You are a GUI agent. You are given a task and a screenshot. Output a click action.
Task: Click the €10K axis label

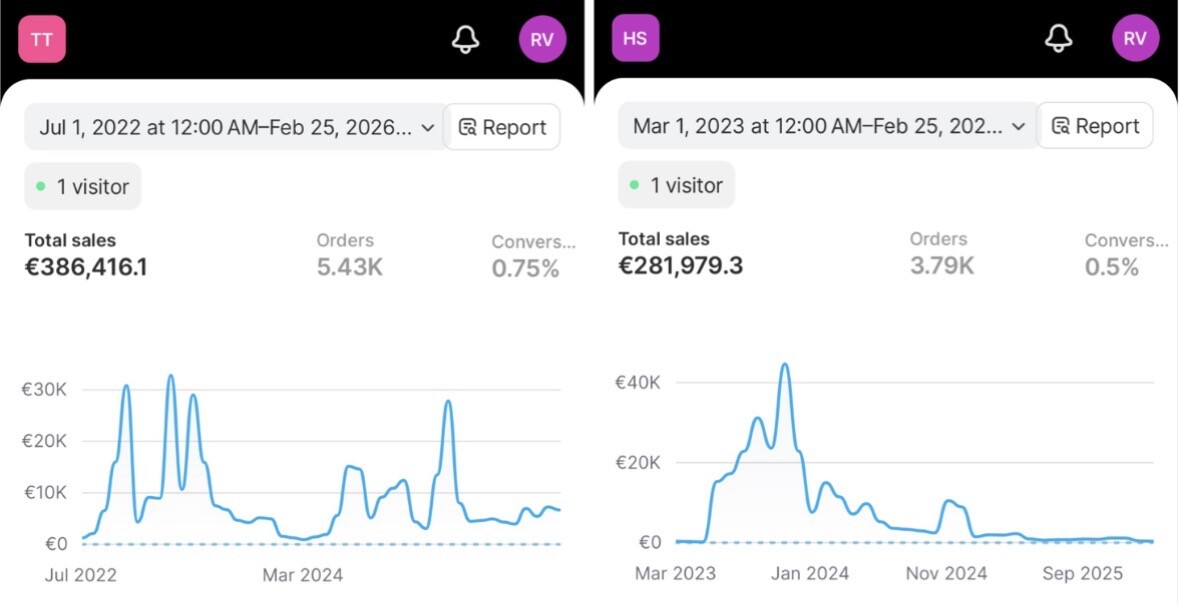[x=44, y=493]
